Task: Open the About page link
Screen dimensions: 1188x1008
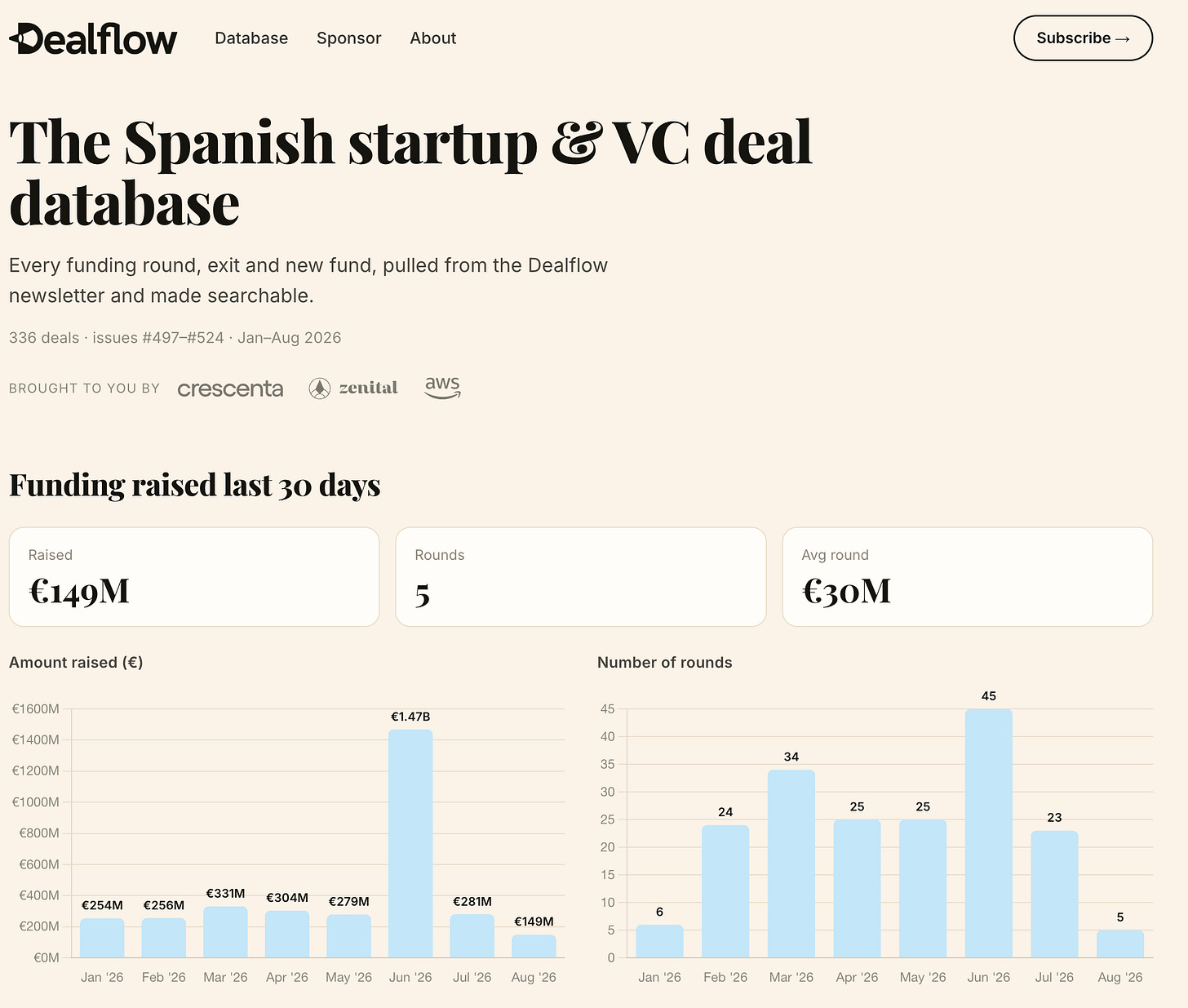Action: [433, 38]
